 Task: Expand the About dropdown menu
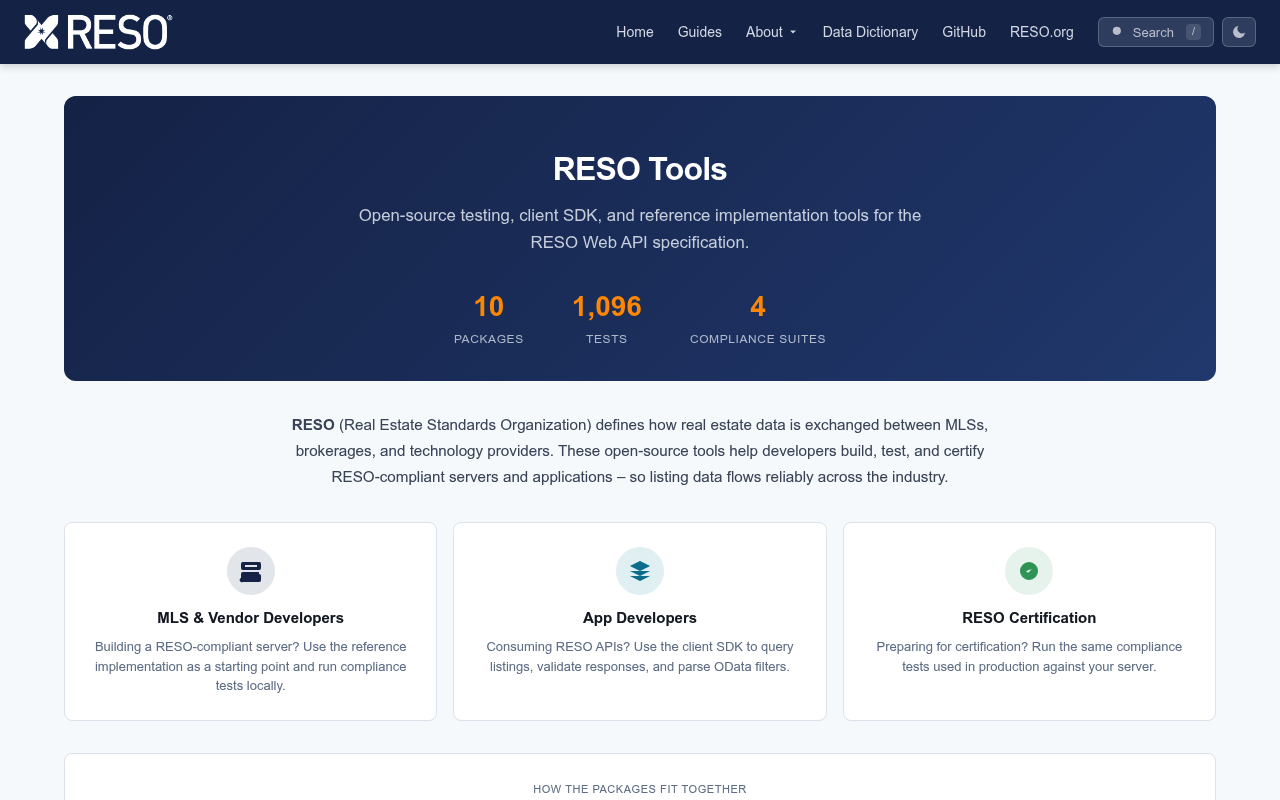point(771,32)
